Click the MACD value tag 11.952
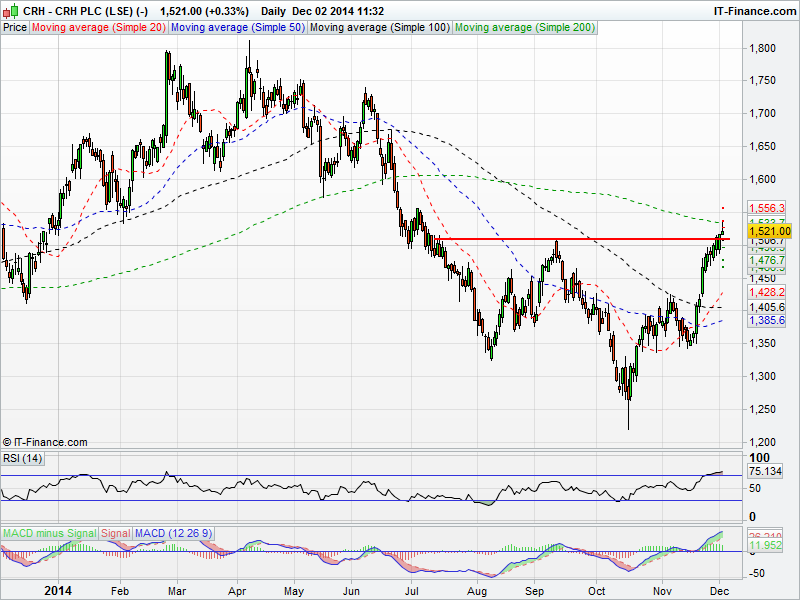This screenshot has height=600, width=800. (x=768, y=546)
